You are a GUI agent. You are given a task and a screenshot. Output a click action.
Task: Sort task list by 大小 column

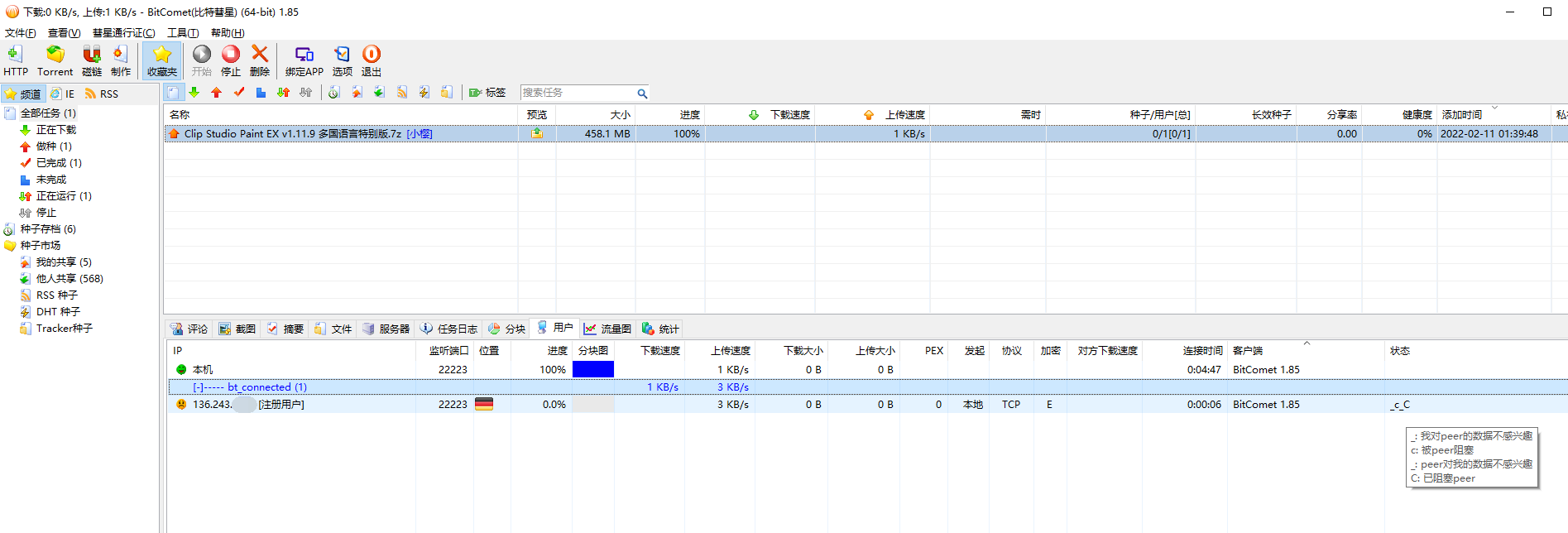[x=596, y=115]
